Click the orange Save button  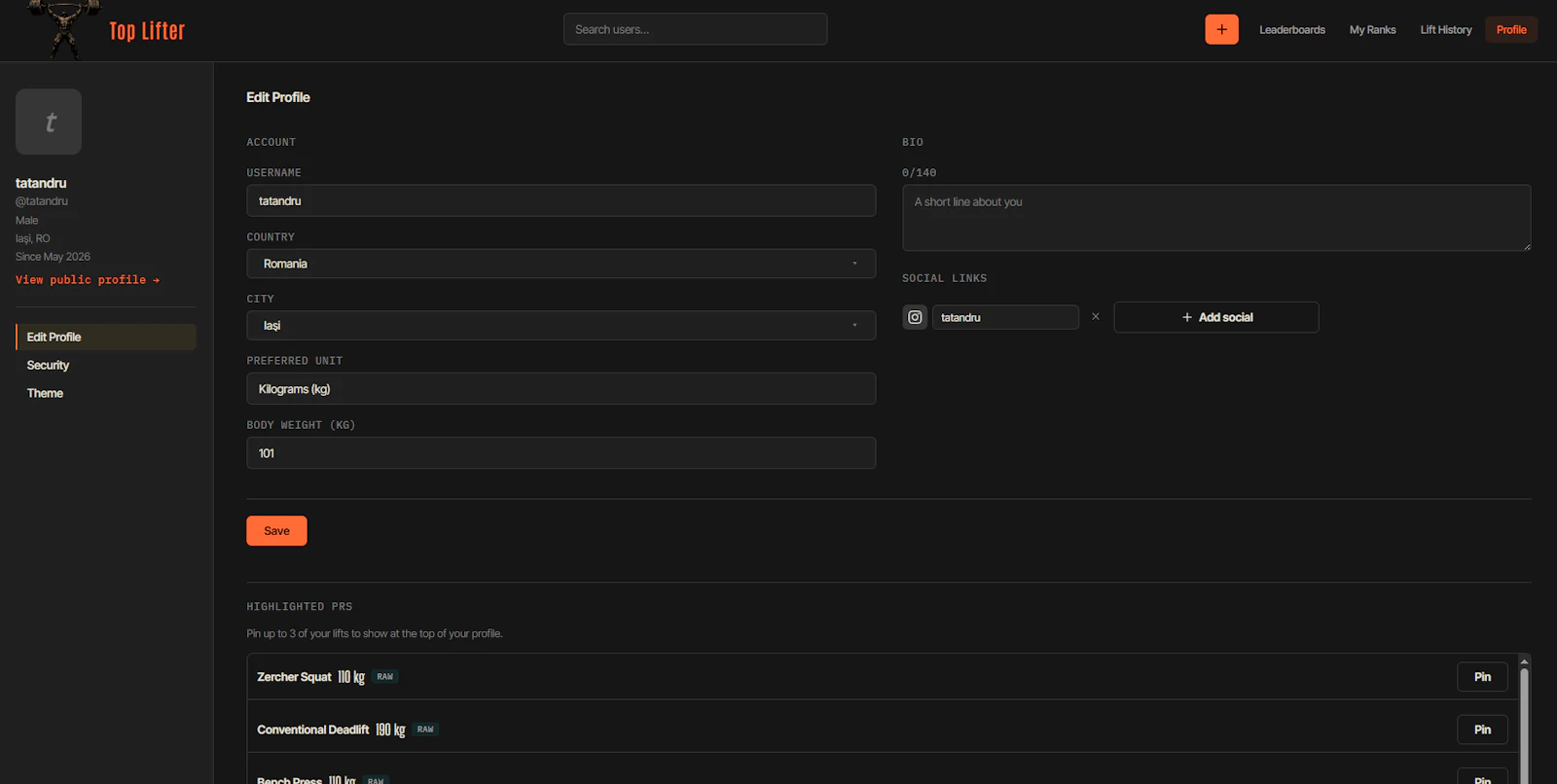[x=276, y=531]
